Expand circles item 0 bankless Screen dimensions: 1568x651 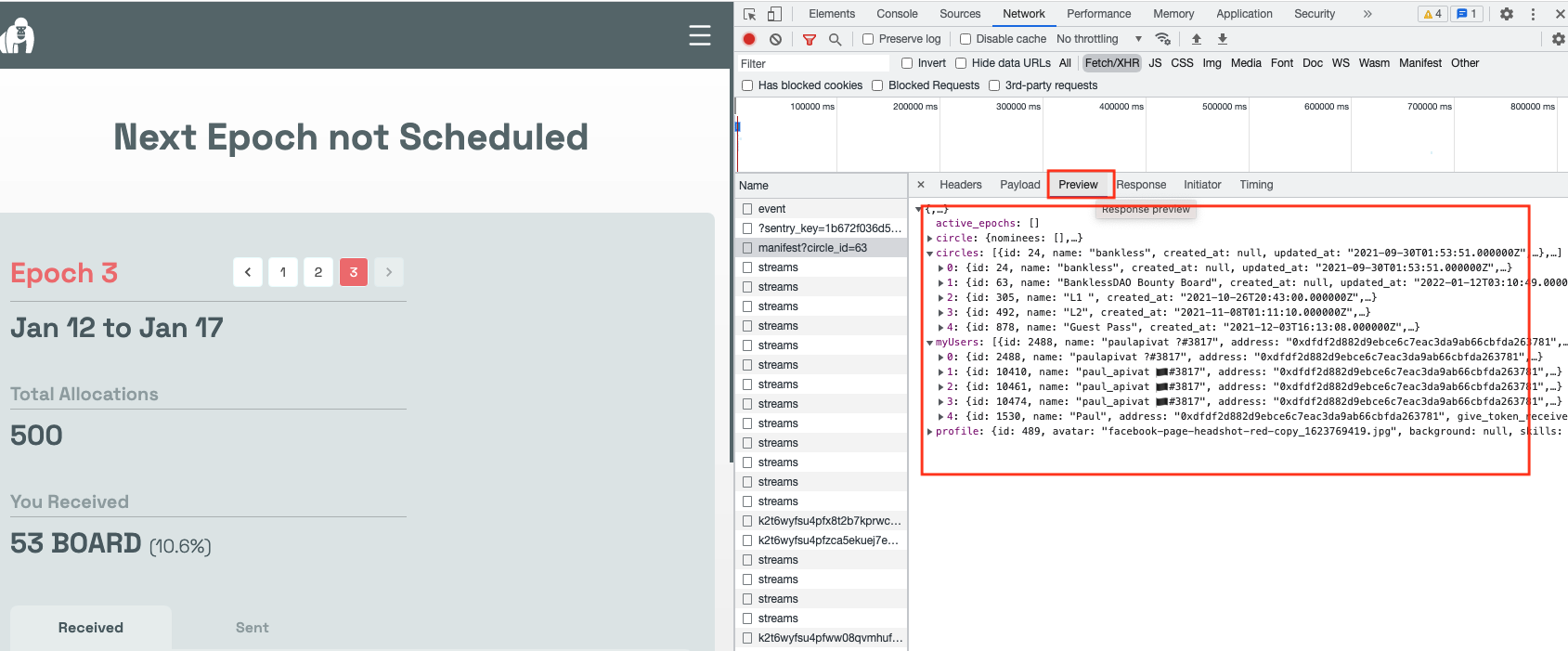tap(941, 268)
